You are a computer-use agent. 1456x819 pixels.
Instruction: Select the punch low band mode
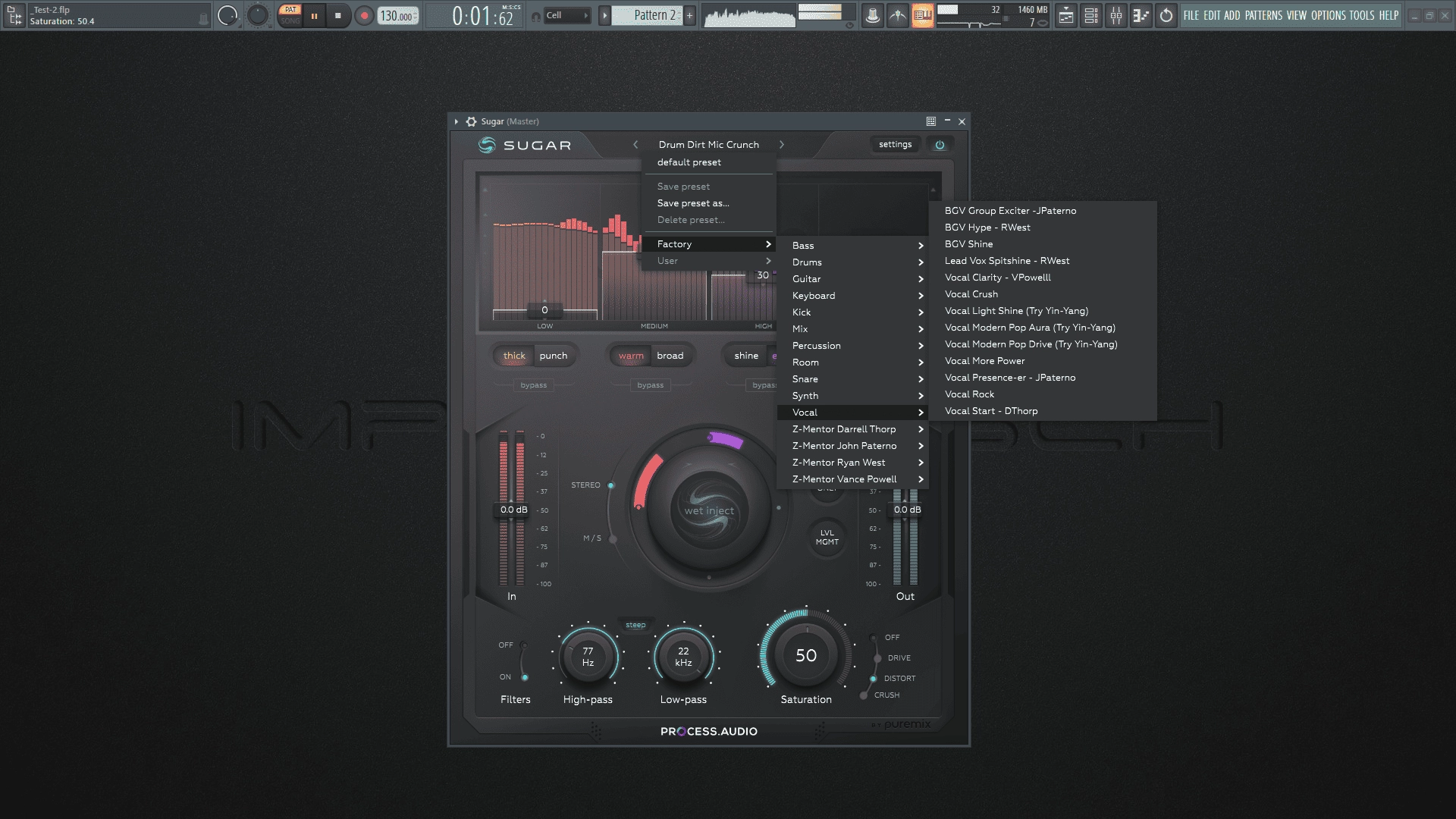[554, 356]
